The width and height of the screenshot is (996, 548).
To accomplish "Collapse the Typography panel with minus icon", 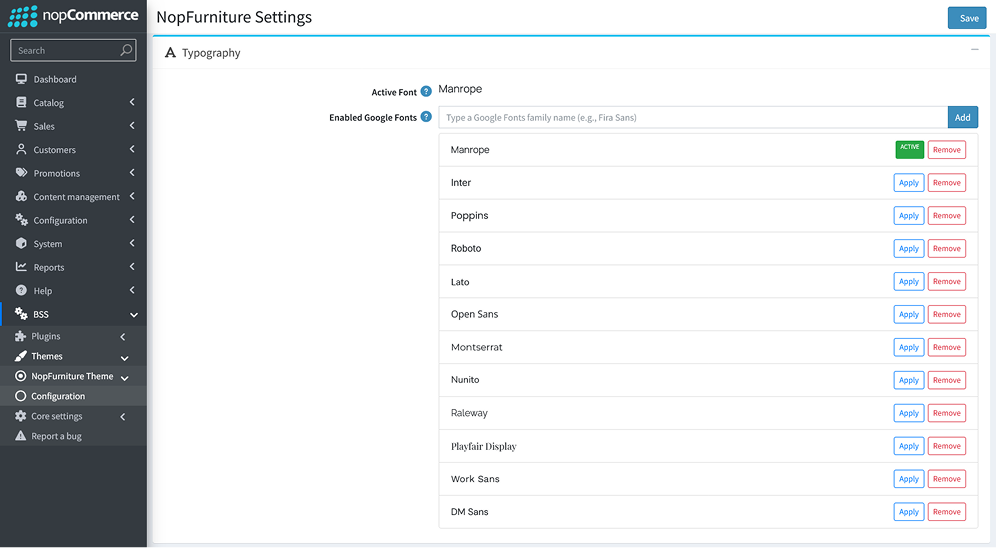I will coord(974,50).
